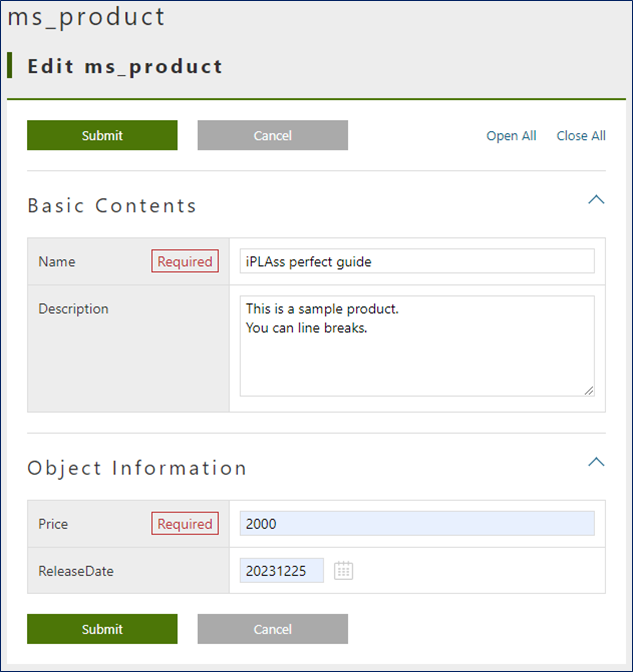Click the Required badge next to Price
633x672 pixels.
[185, 523]
